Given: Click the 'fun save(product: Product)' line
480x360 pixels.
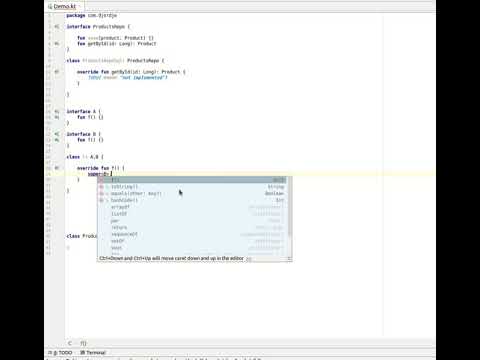Looking at the screenshot, I should [115, 38].
